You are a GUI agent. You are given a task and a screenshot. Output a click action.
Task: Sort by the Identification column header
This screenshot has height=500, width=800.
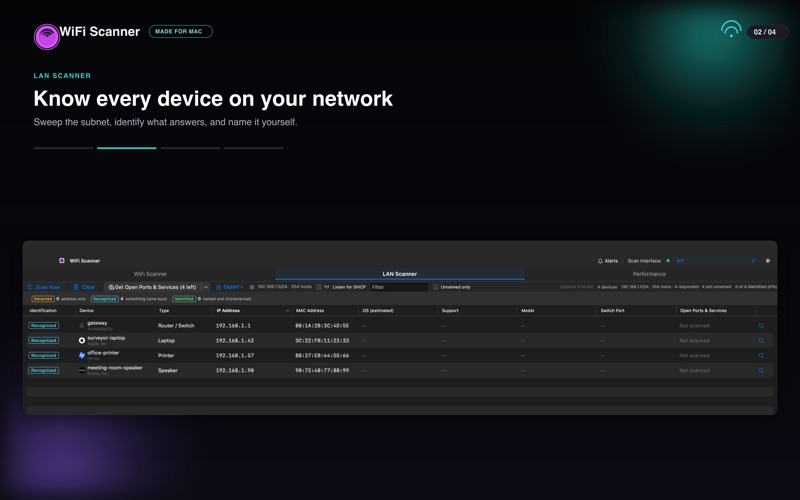click(x=43, y=310)
